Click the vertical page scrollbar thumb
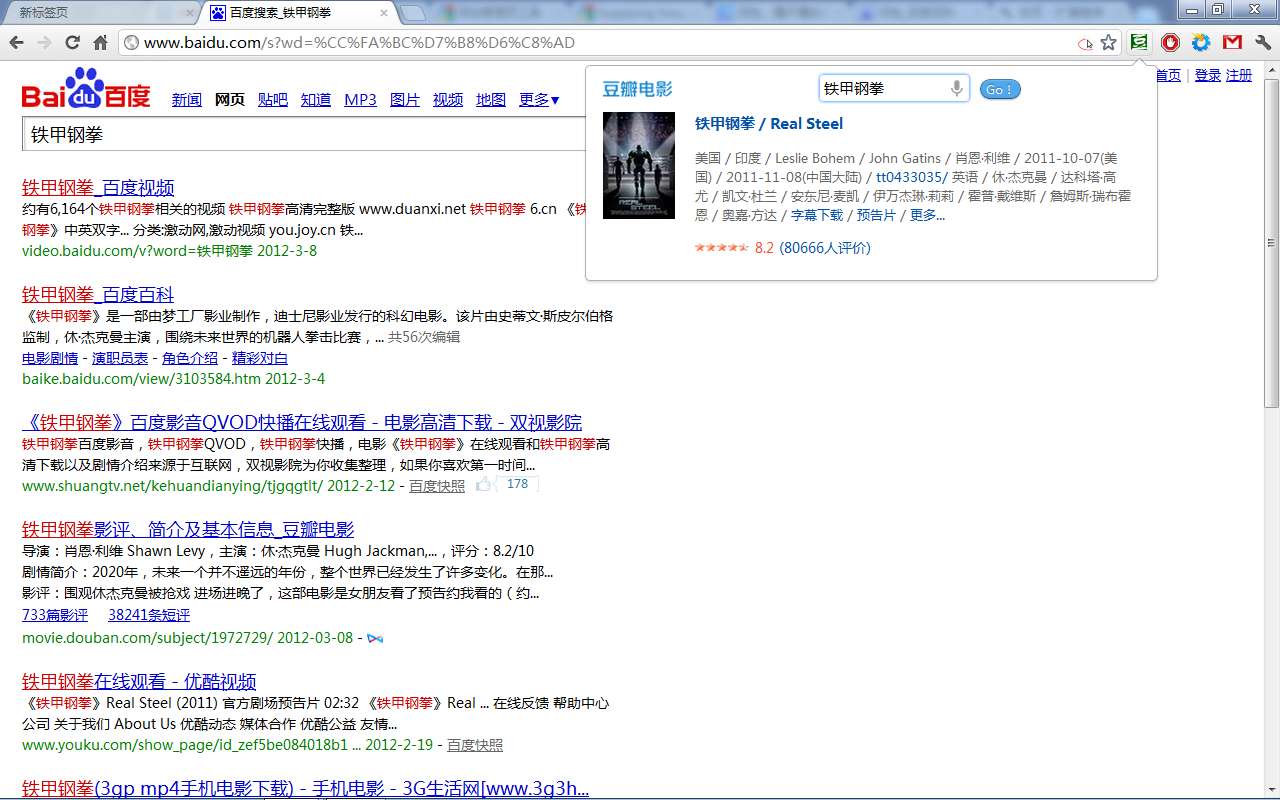The height and width of the screenshot is (800, 1280). coord(1272,244)
